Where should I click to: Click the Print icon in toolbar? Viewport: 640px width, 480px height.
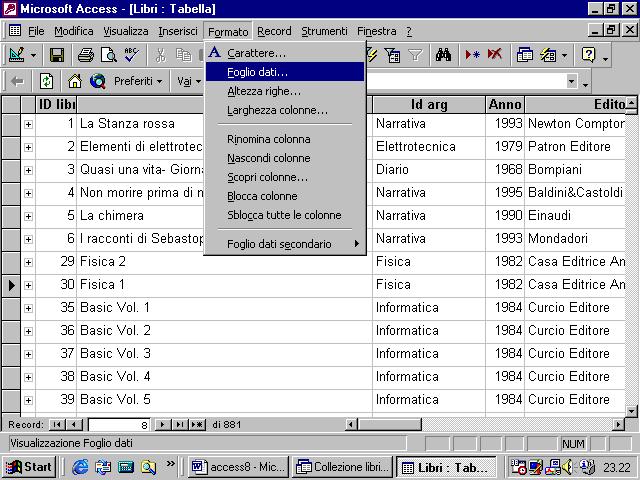pyautogui.click(x=86, y=55)
